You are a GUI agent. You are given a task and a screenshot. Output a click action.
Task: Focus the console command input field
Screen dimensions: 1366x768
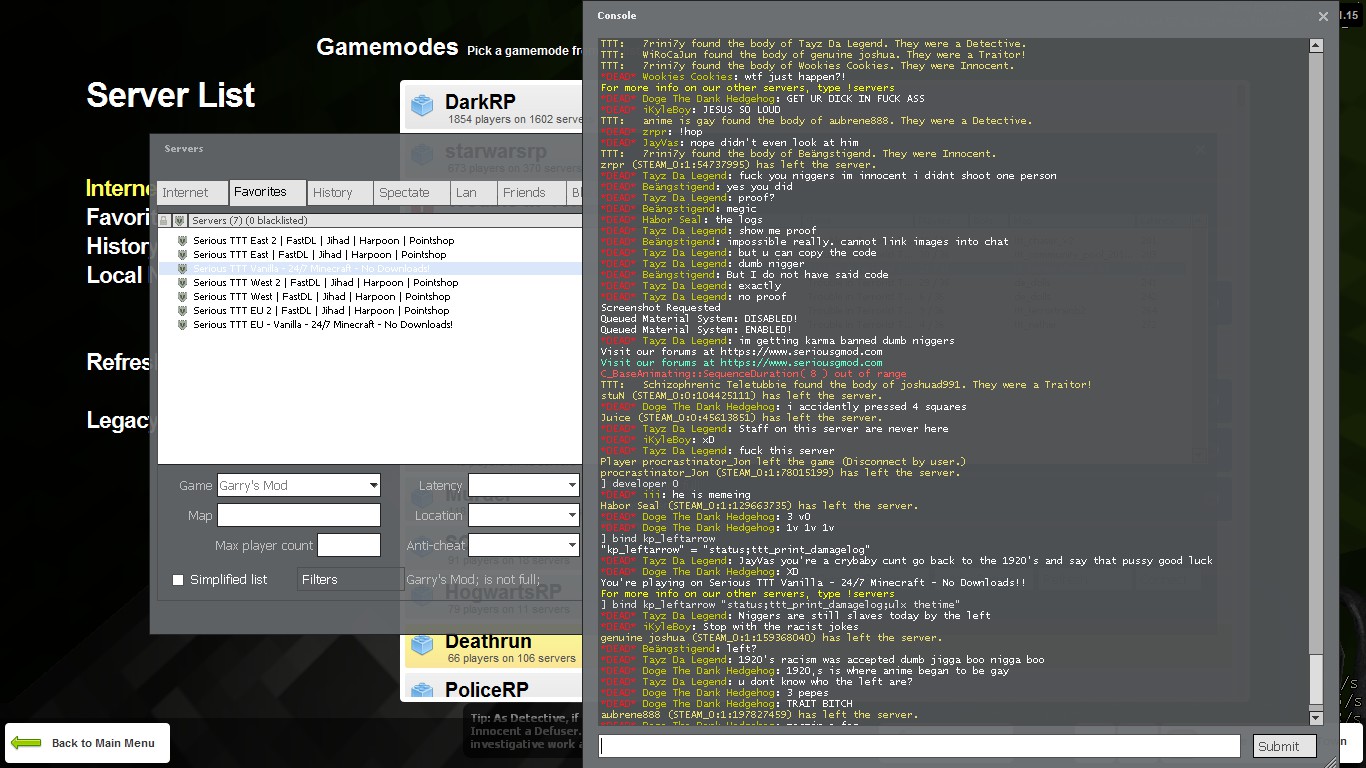pos(919,746)
